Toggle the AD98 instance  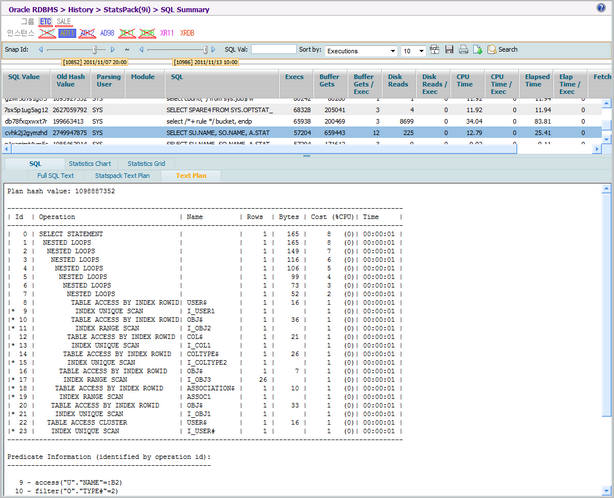(107, 33)
